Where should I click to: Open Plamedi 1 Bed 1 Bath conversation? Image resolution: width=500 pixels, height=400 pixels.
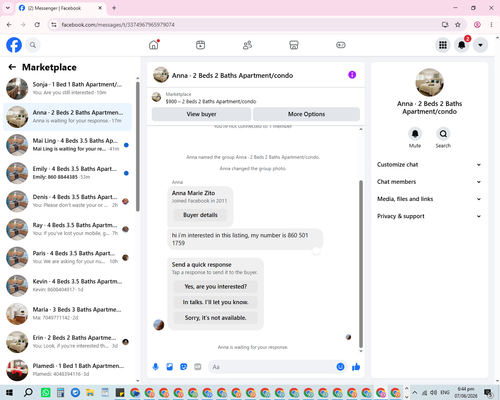coord(68,370)
